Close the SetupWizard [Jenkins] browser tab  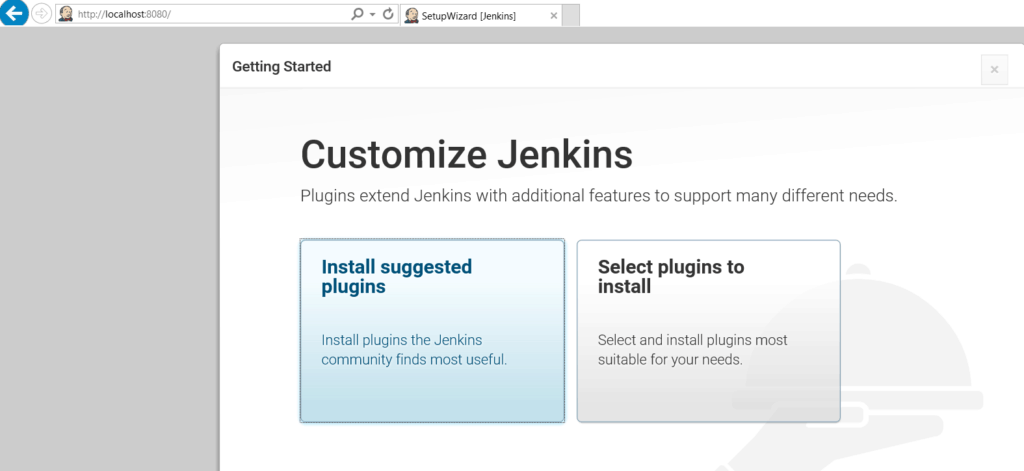tap(554, 16)
